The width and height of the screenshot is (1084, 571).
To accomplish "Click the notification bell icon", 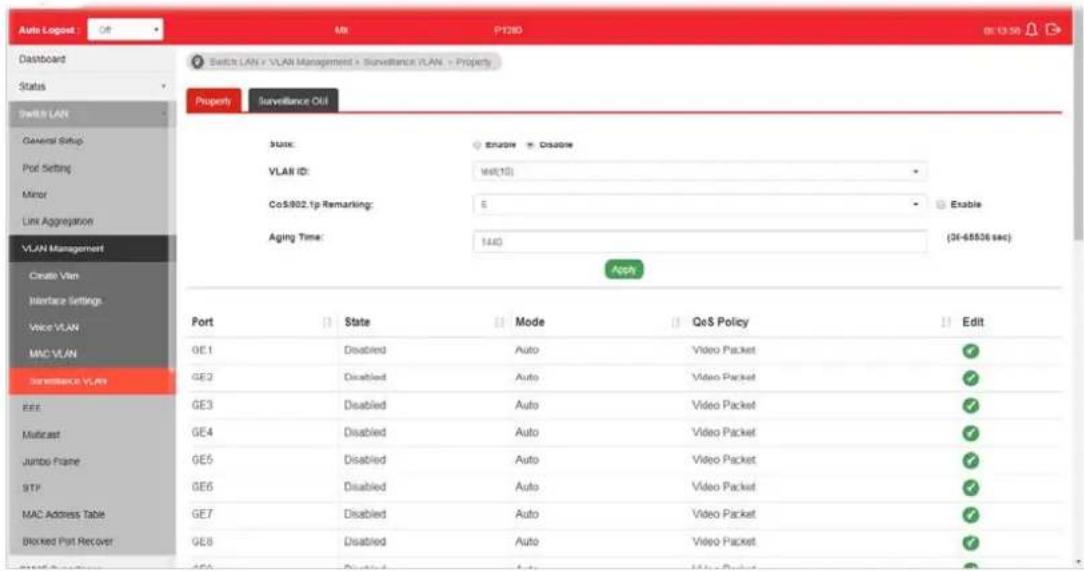I will 1031,30.
